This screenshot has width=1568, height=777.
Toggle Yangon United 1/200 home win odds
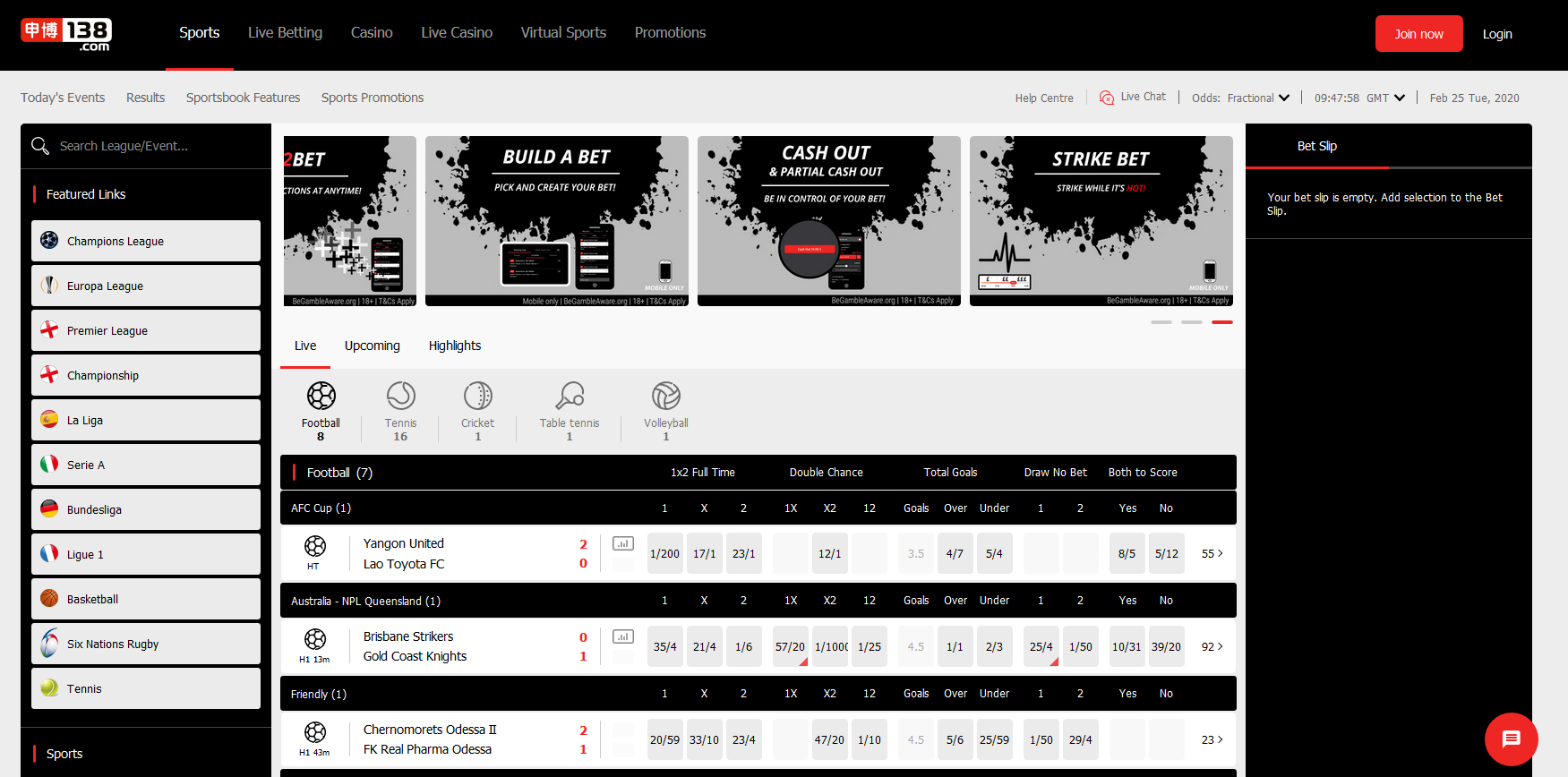pyautogui.click(x=664, y=554)
